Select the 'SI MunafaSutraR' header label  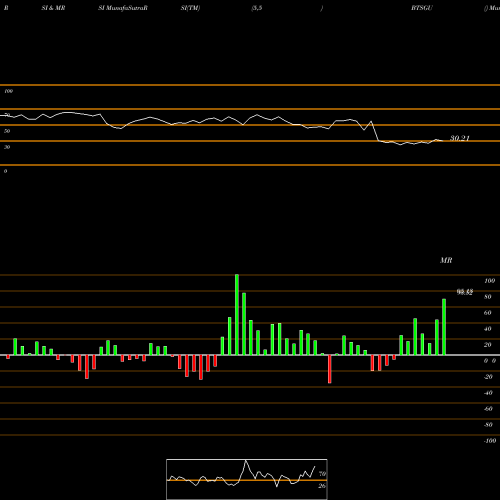[x=123, y=8]
